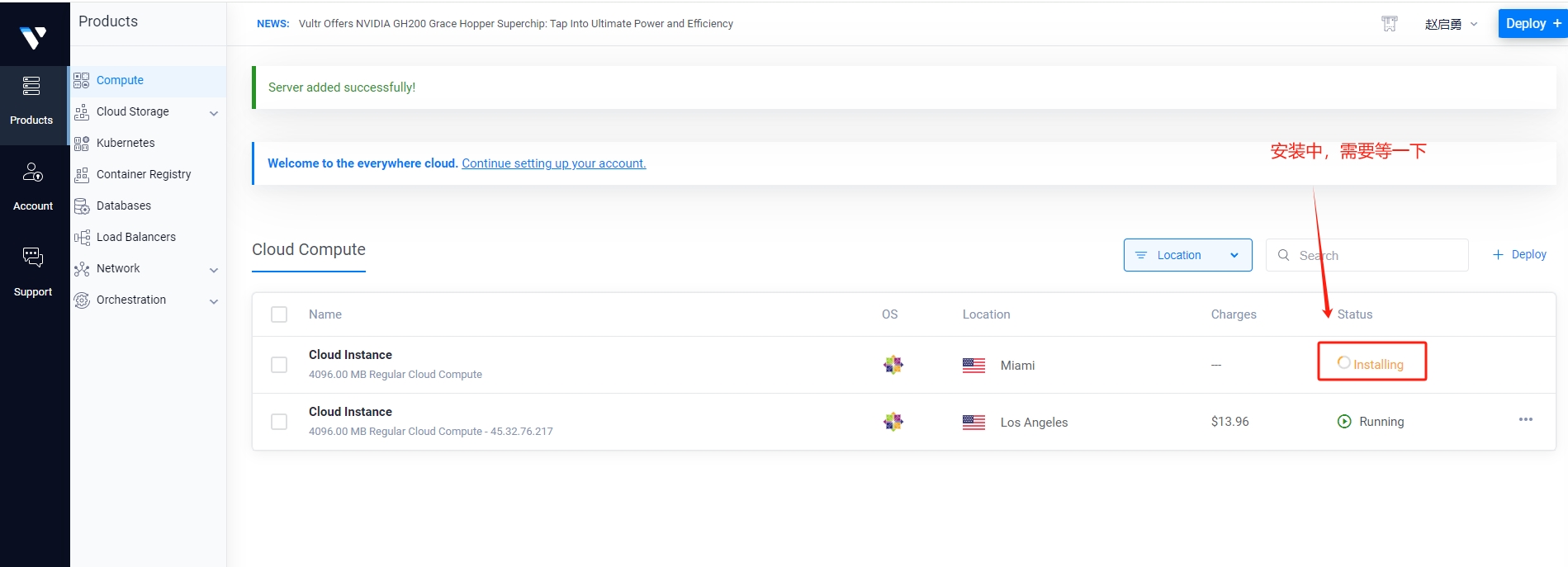Open the three-dot menu for Los Angeles instance
Screen dimensions: 1568x567
coord(1526,420)
